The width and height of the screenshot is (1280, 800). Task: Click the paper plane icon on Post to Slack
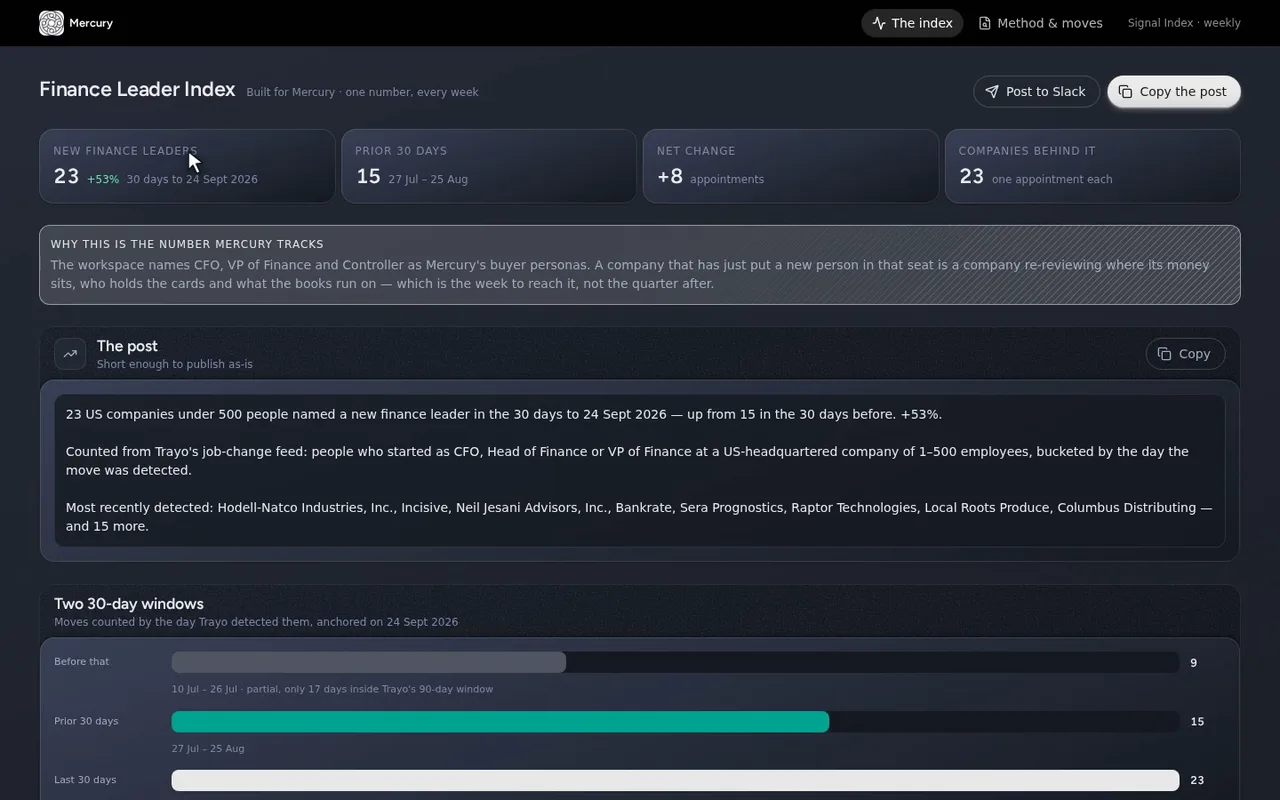(992, 92)
